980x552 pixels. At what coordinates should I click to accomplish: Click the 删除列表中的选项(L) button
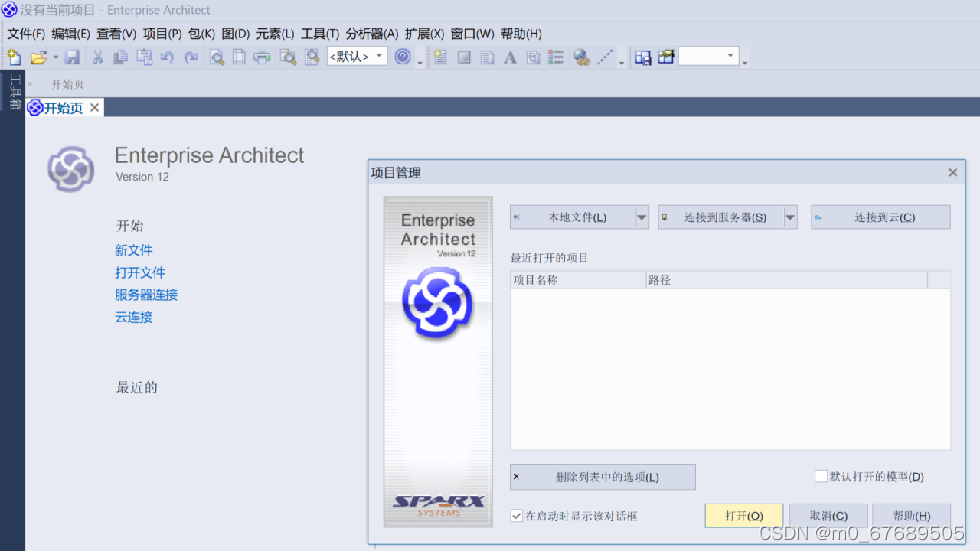tap(602, 477)
